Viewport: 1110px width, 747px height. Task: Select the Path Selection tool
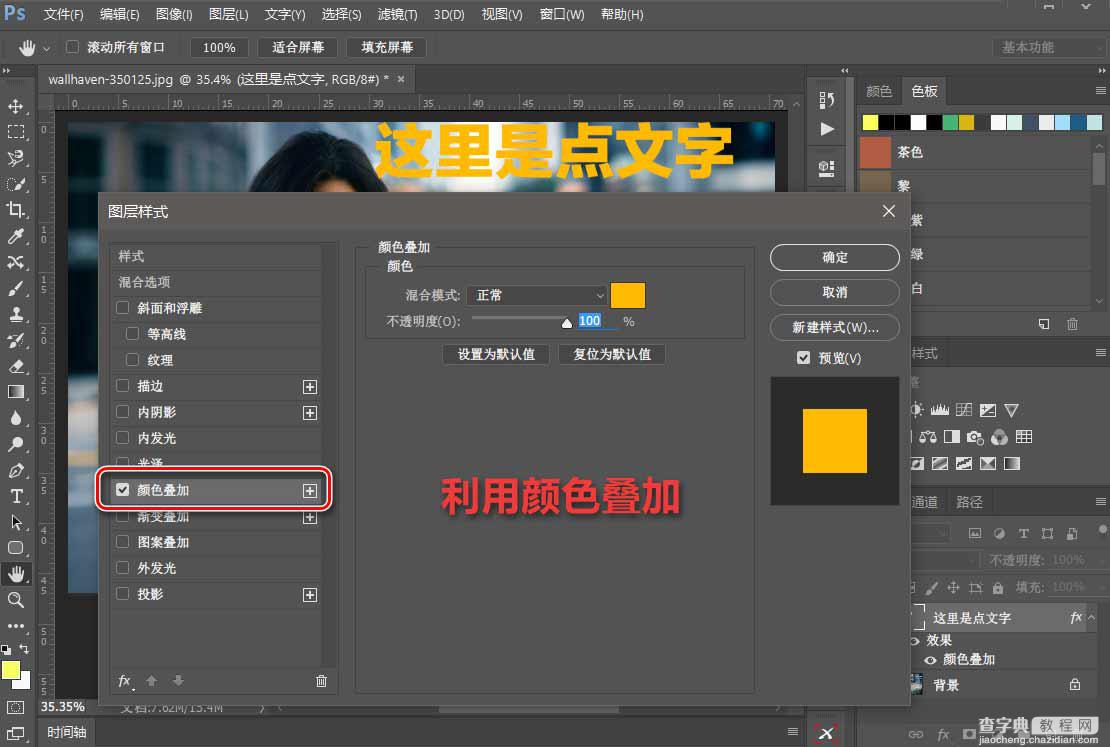(16, 523)
